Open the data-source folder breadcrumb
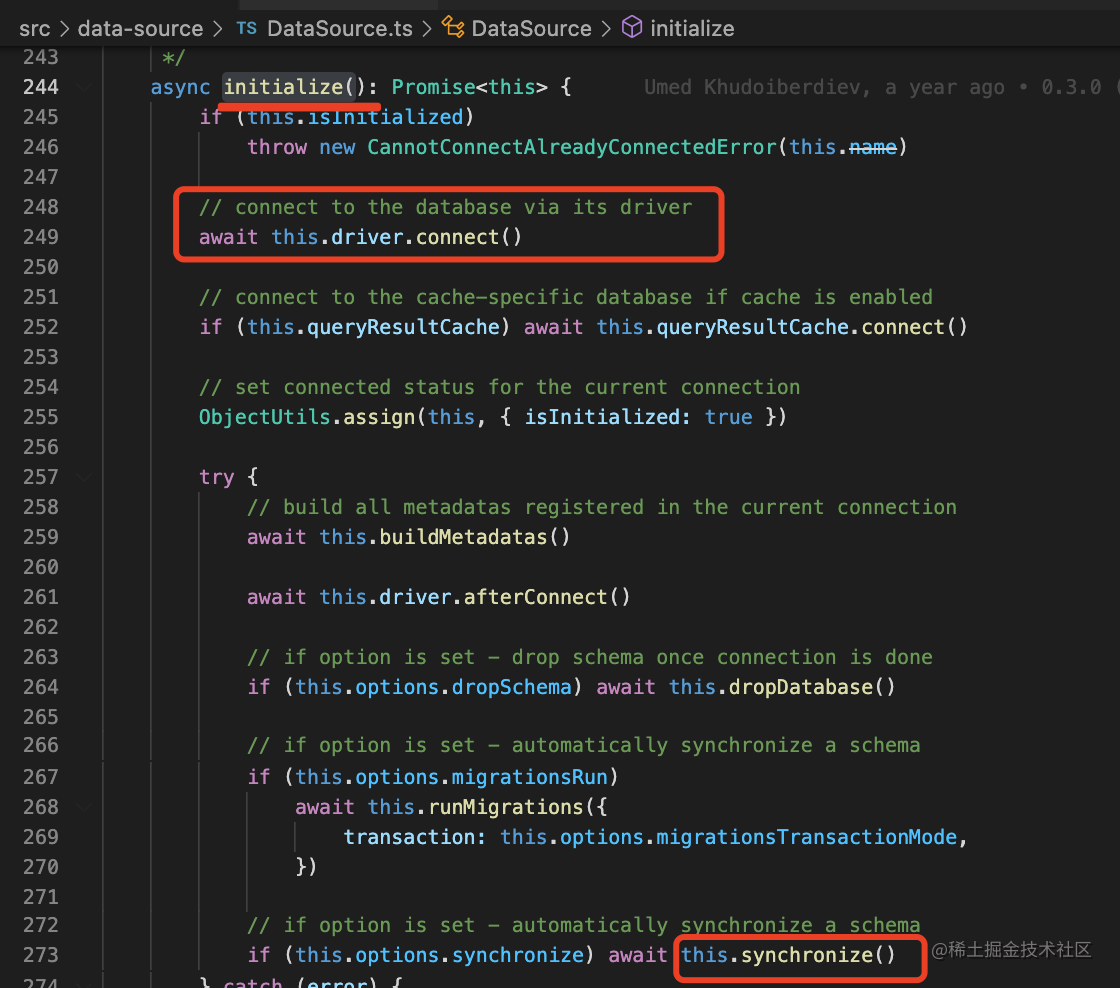Screen dimensions: 1120x988 [x=140, y=28]
